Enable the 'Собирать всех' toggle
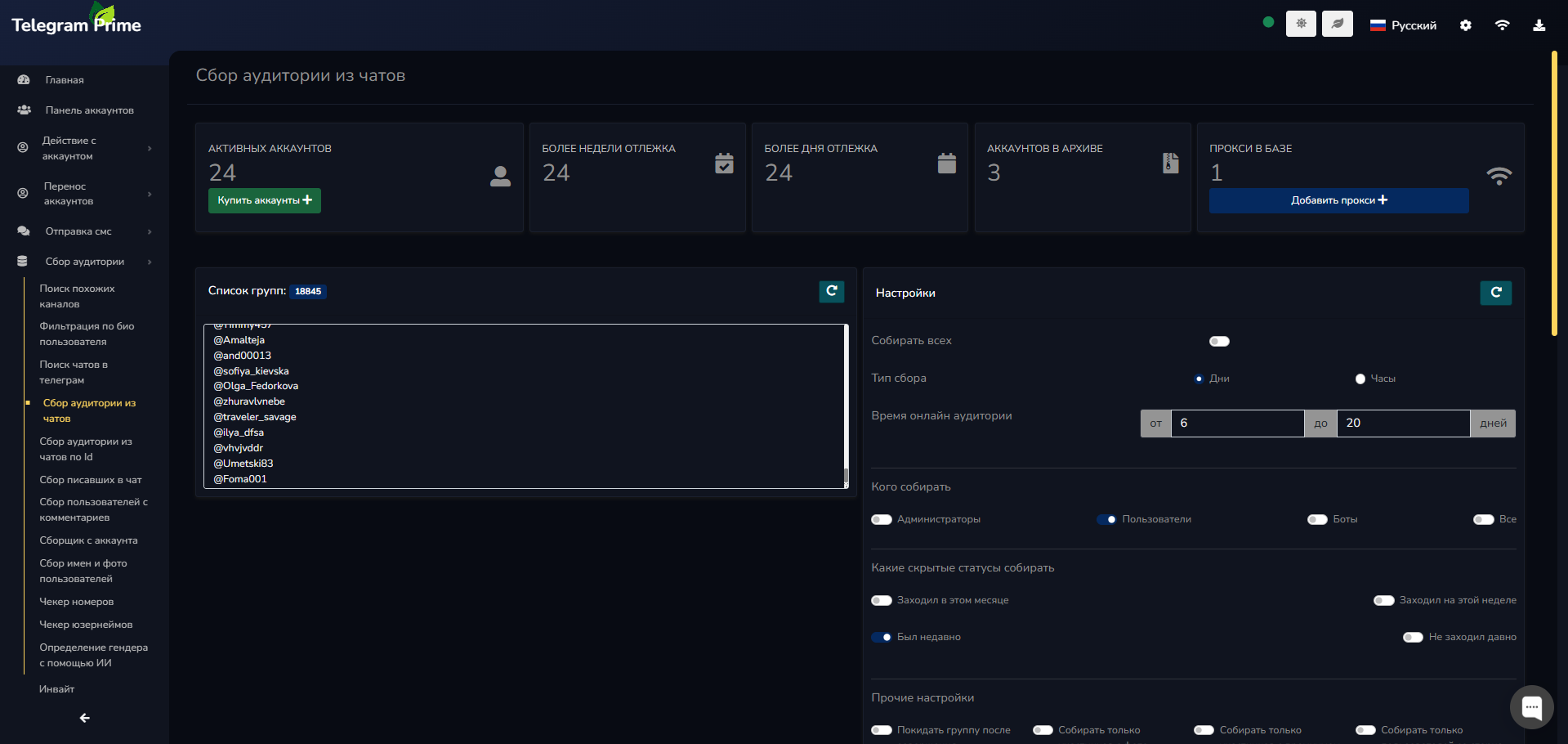The height and width of the screenshot is (744, 1568). click(1219, 341)
